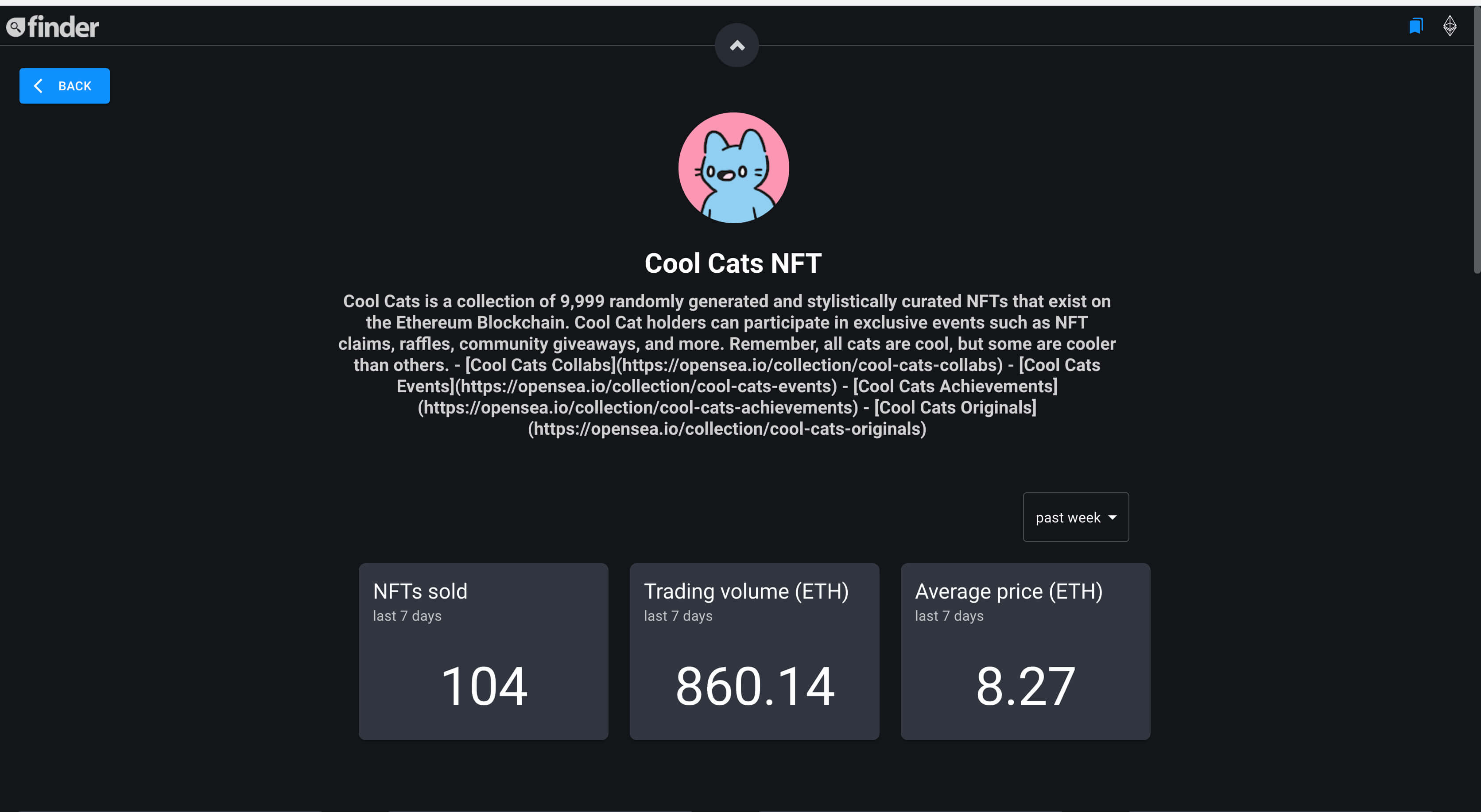Viewport: 1481px width, 812px height.
Task: Click the cool-cats-achievements OpenSea URL text
Action: 638,407
